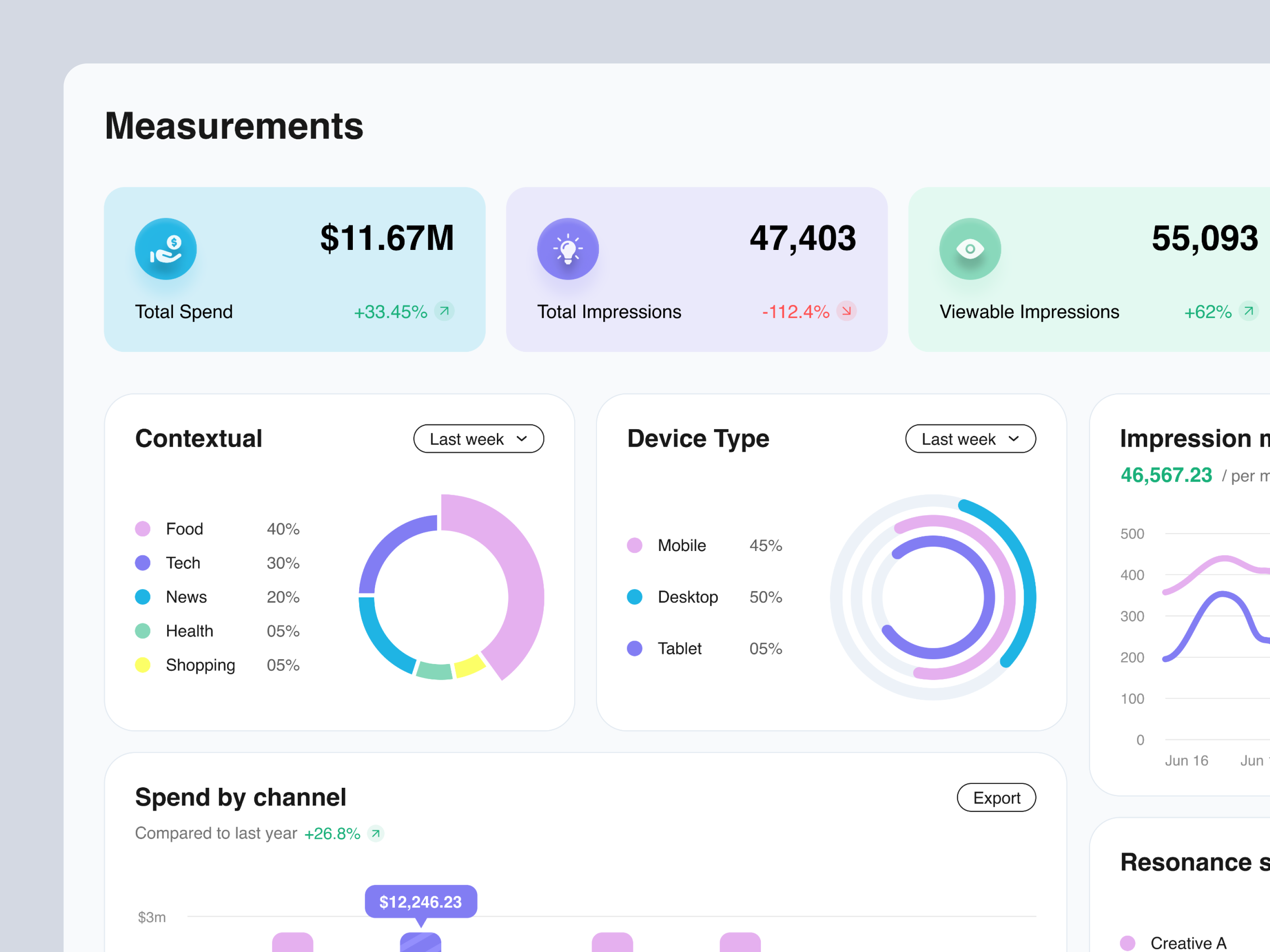Click the $12,246.23 tooltip on the bar chart

coord(420,902)
